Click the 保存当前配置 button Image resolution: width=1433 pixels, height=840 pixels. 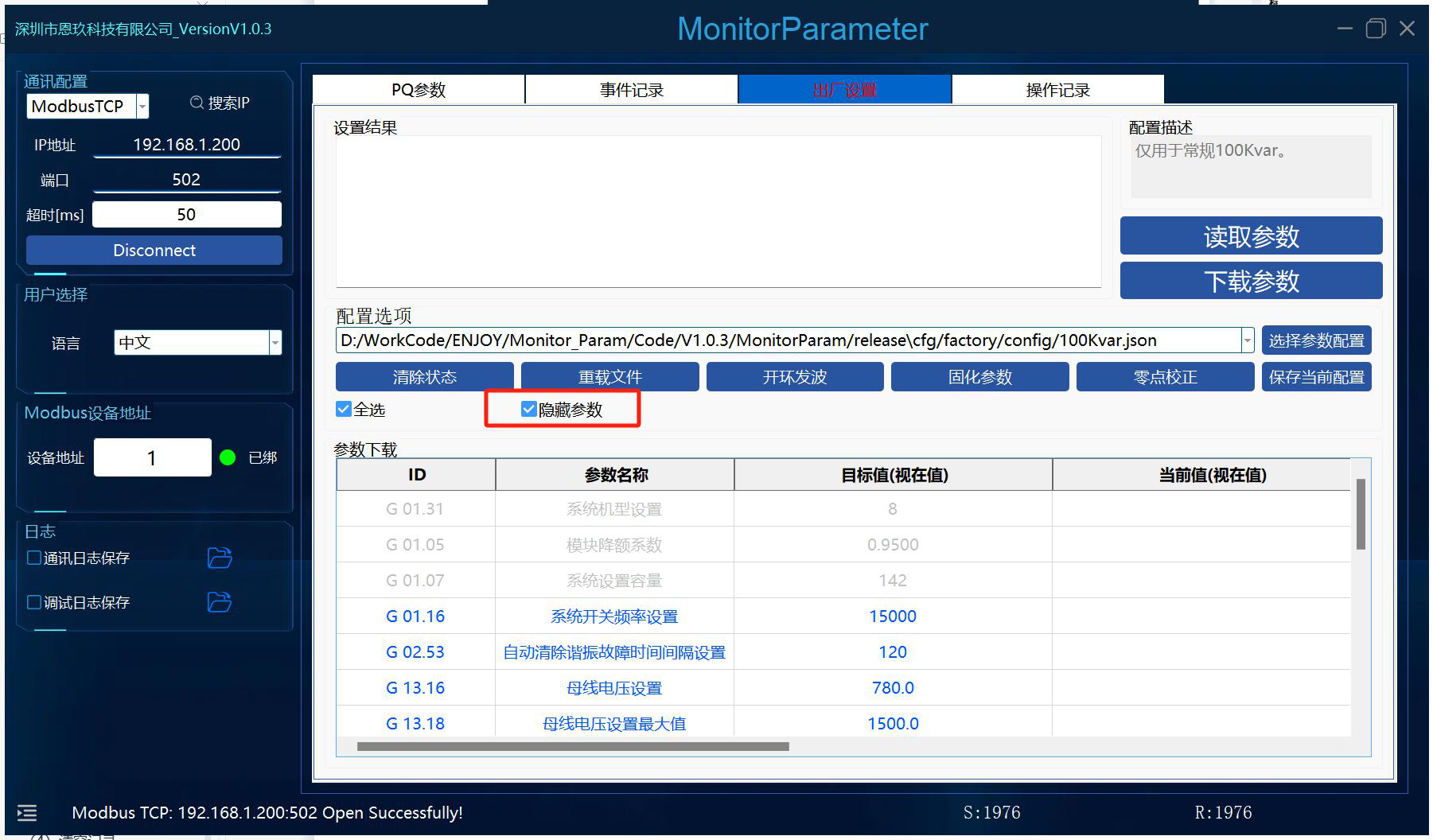tap(1317, 377)
